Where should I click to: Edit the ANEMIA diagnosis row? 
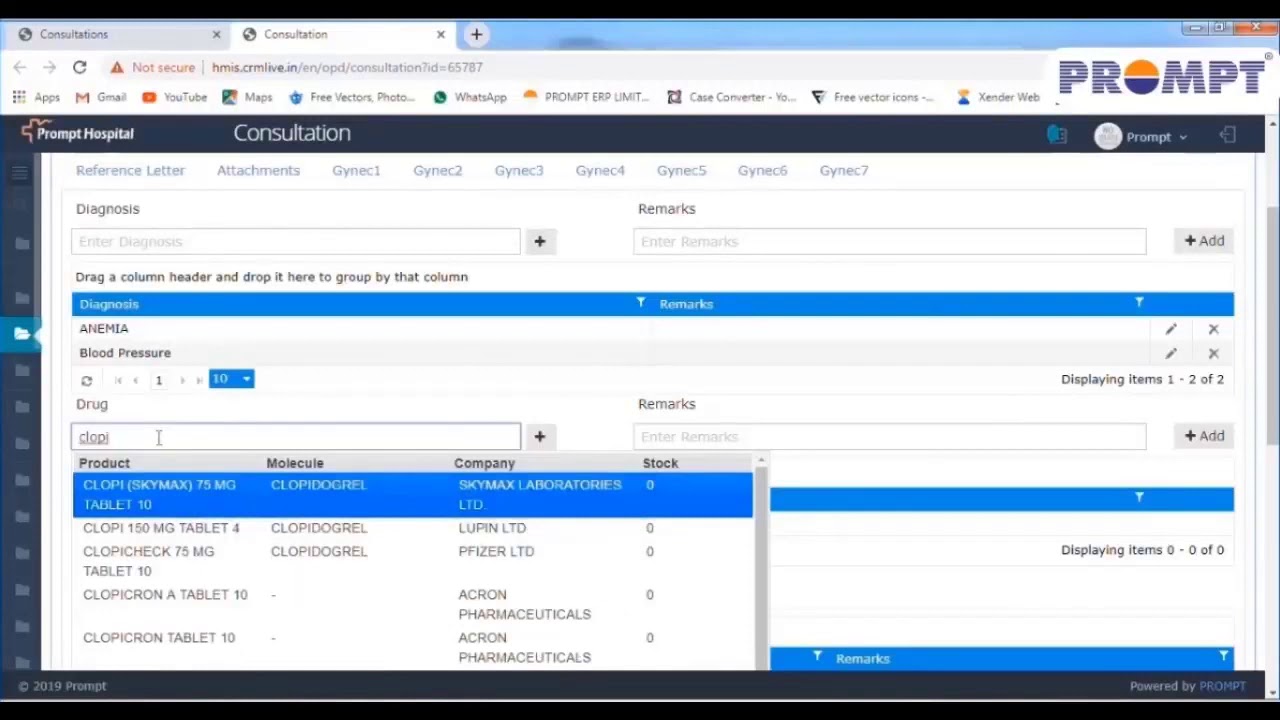pos(1171,329)
